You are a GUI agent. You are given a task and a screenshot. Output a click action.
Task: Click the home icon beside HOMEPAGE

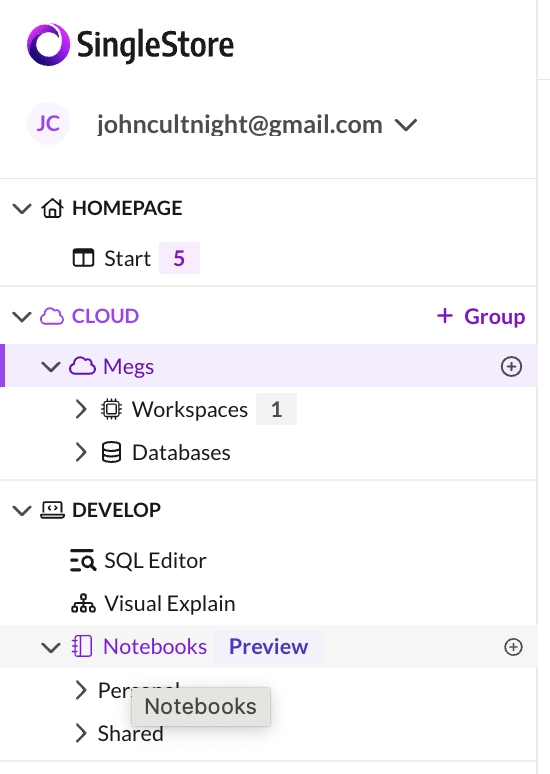coord(52,208)
